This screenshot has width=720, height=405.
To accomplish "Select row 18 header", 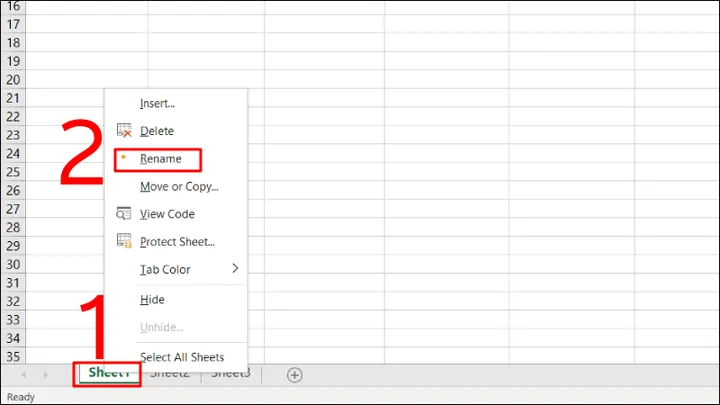I will [x=13, y=43].
